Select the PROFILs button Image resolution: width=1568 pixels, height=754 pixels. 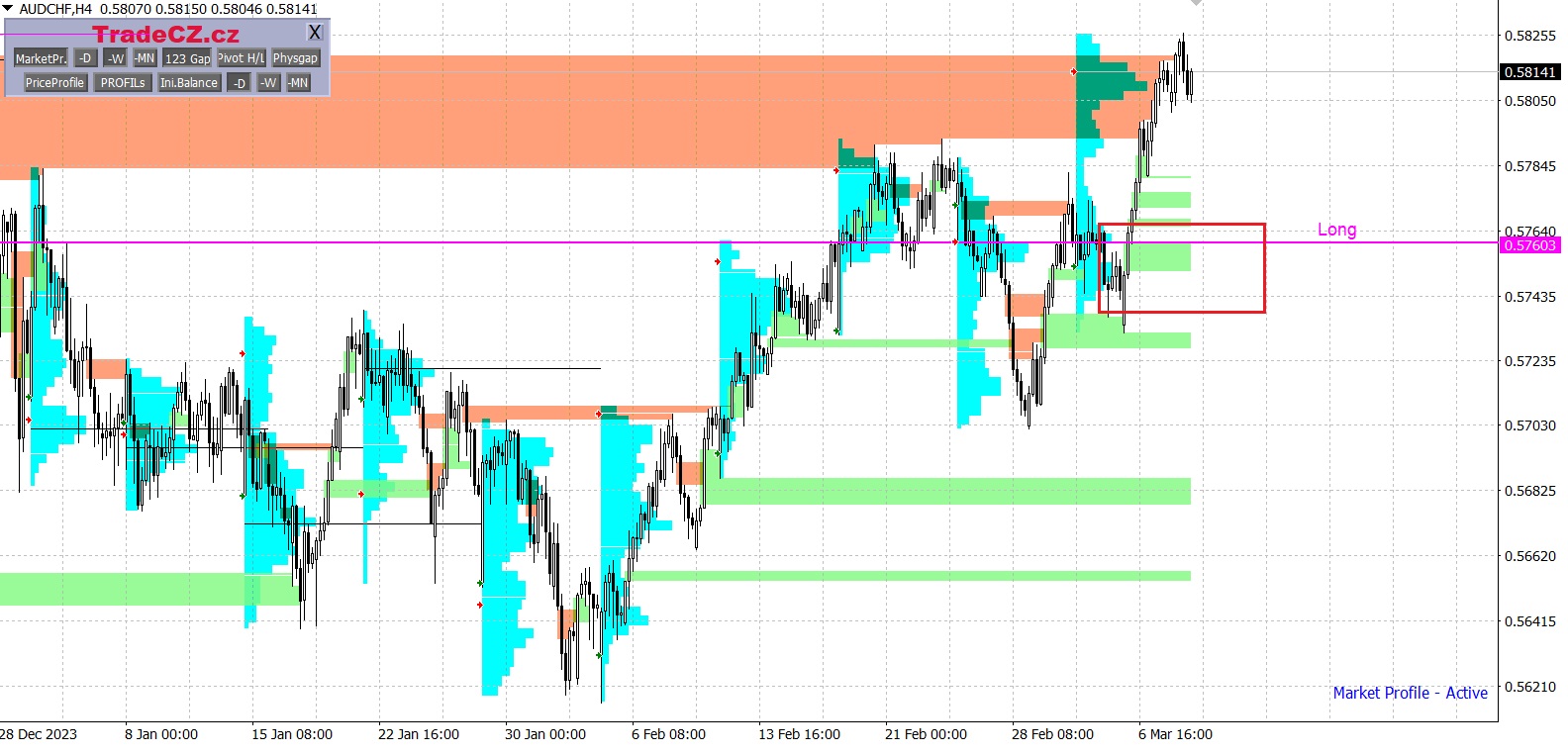tap(123, 83)
